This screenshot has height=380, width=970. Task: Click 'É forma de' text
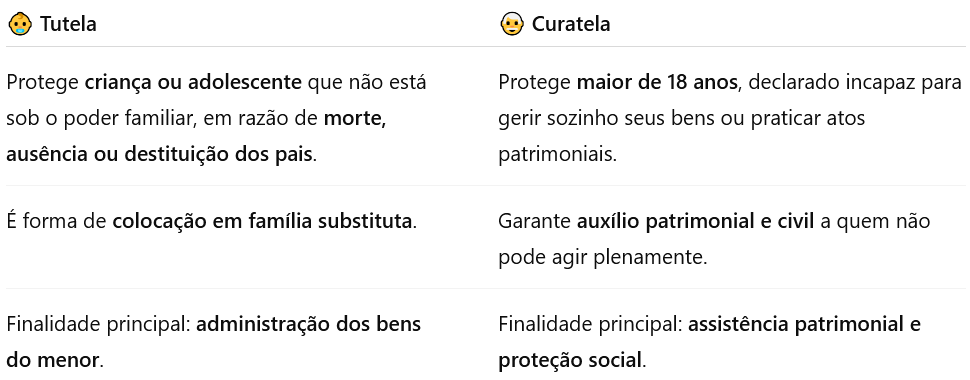click(56, 221)
